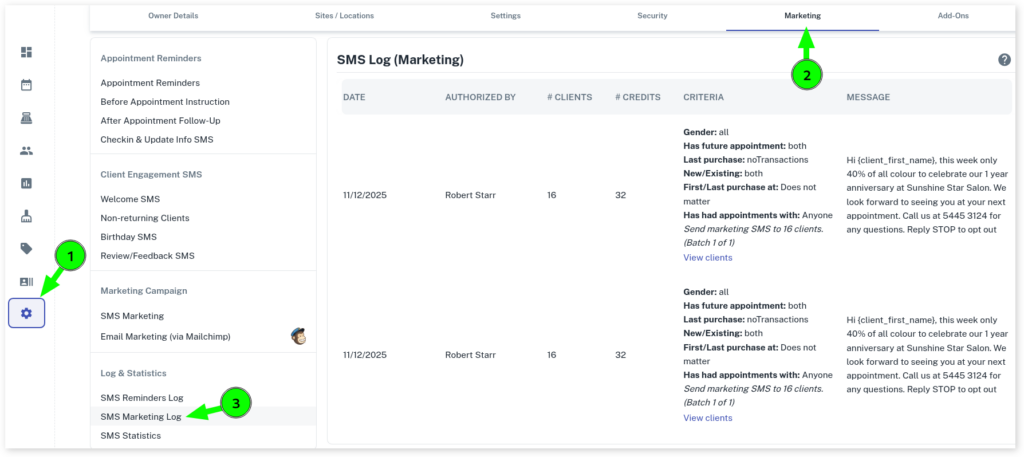Open the dashboard icon in sidebar
This screenshot has width=1024, height=457.
(x=26, y=52)
